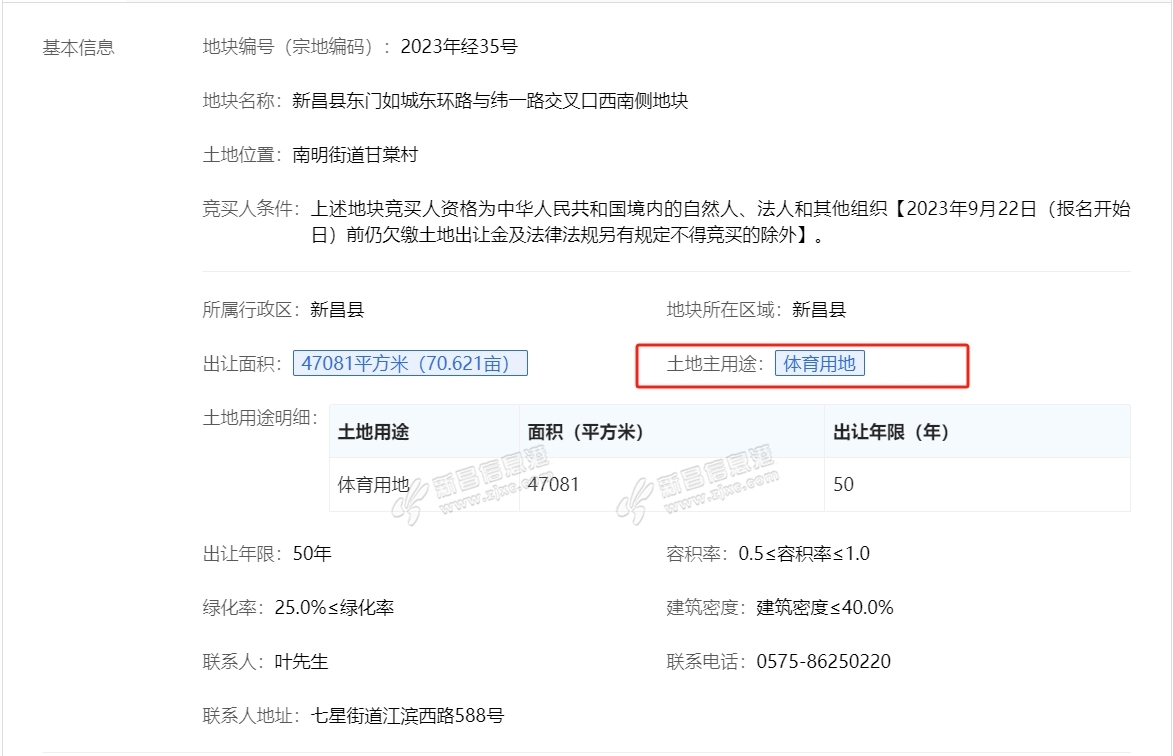Click the 出让年限（年） column header
This screenshot has width=1173, height=756.
[x=891, y=432]
